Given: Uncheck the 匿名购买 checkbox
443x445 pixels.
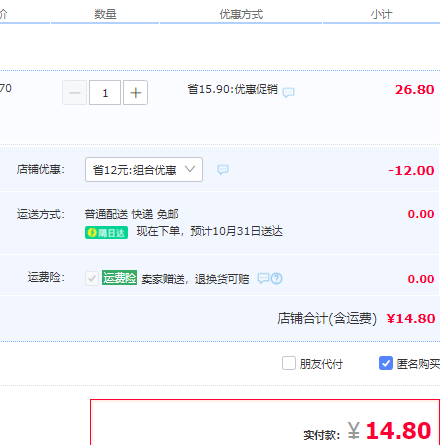Looking at the screenshot, I should pyautogui.click(x=386, y=363).
